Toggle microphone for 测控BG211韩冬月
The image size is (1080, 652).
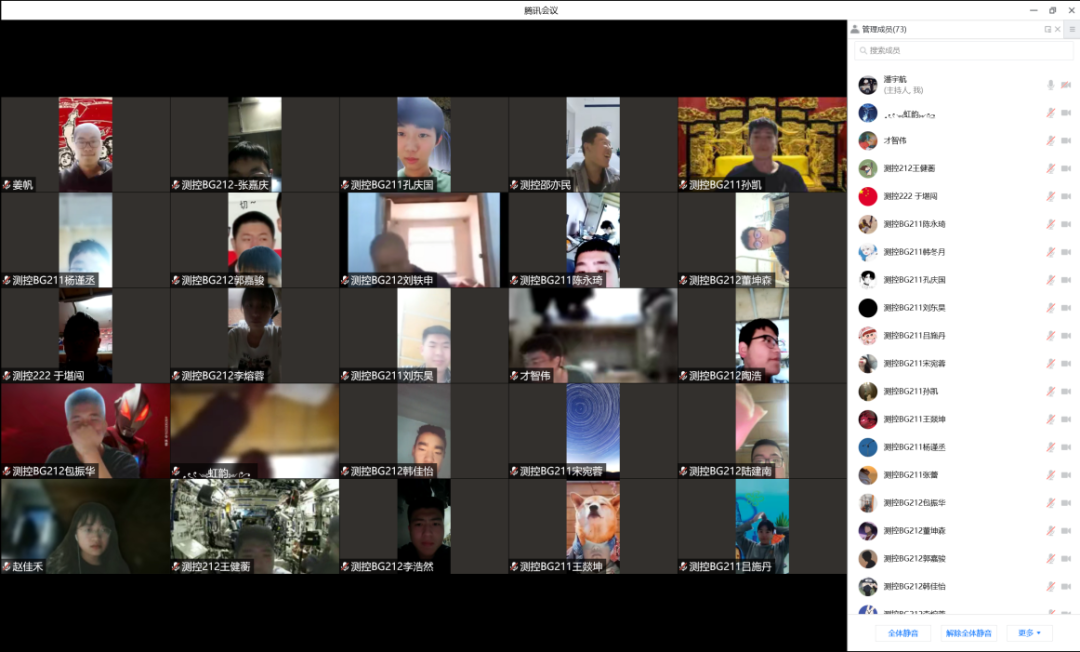pos(1050,252)
